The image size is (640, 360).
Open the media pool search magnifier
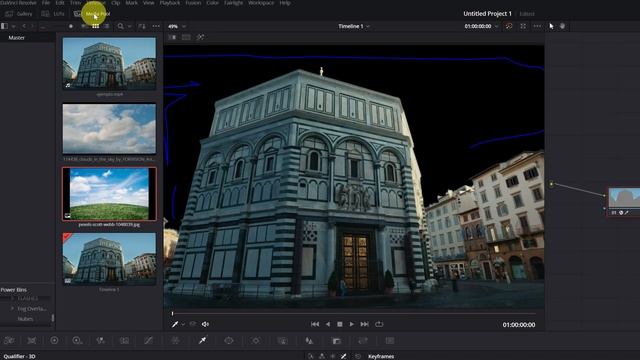click(x=120, y=26)
